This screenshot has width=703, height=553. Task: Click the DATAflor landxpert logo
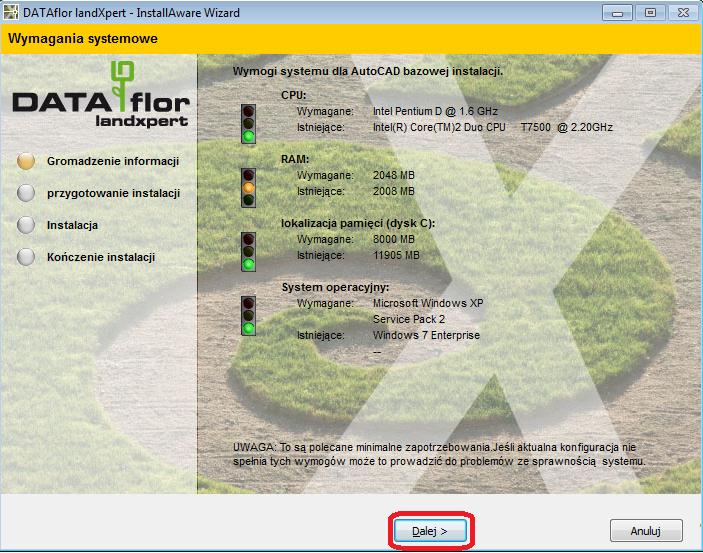pos(101,95)
